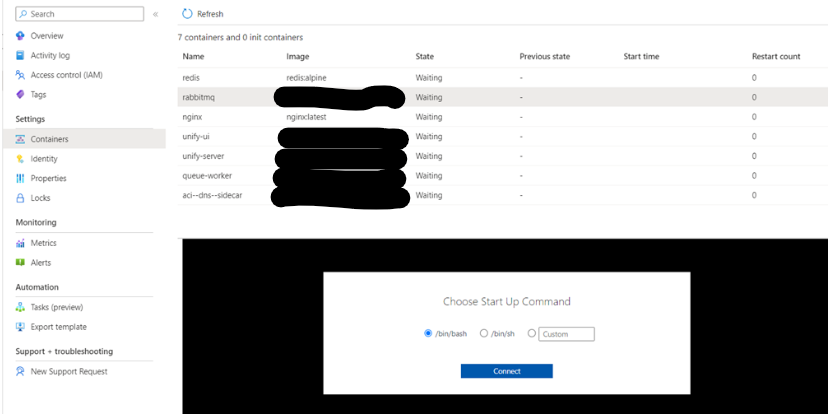Click the Alerts icon
The height and width of the screenshot is (415, 830).
click(x=20, y=263)
